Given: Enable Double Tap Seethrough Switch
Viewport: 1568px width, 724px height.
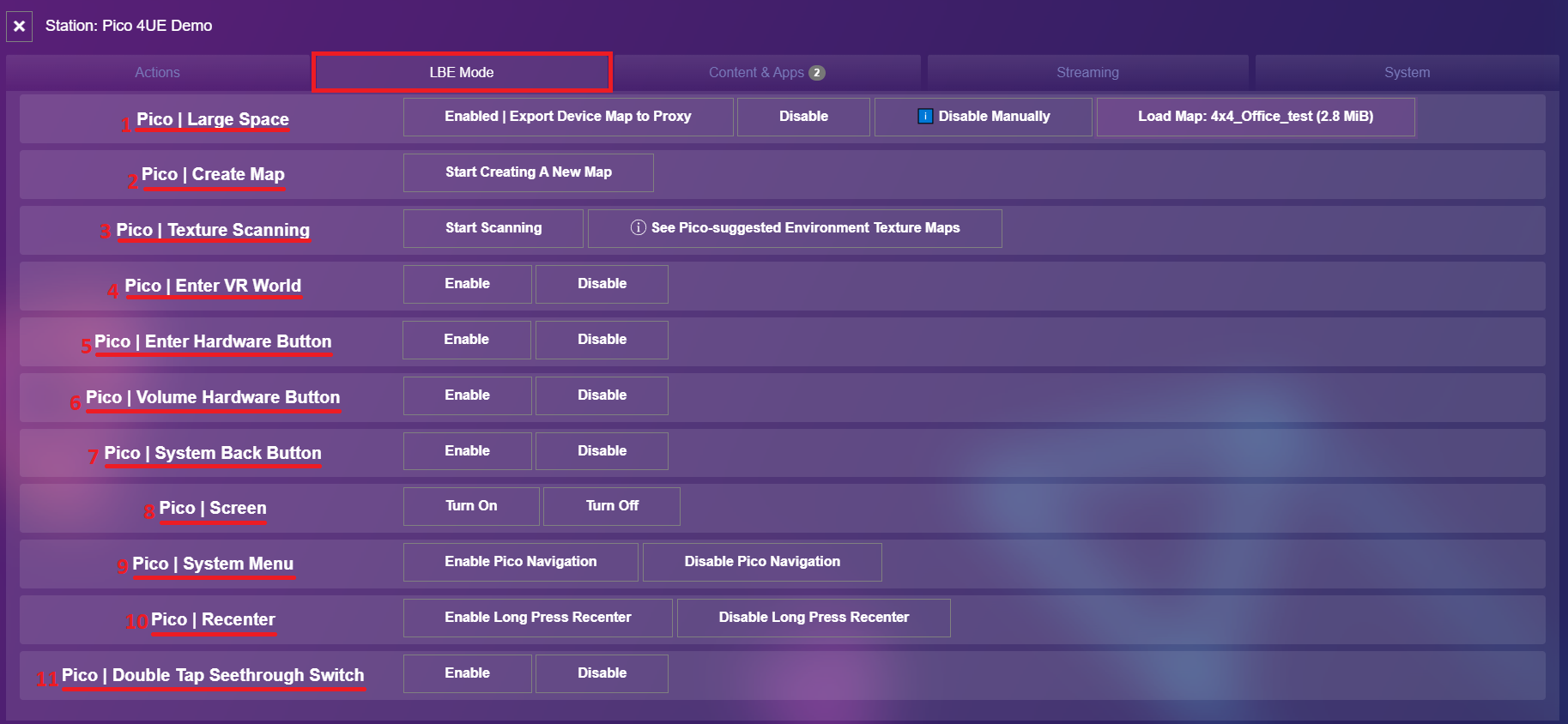Looking at the screenshot, I should tap(468, 673).
